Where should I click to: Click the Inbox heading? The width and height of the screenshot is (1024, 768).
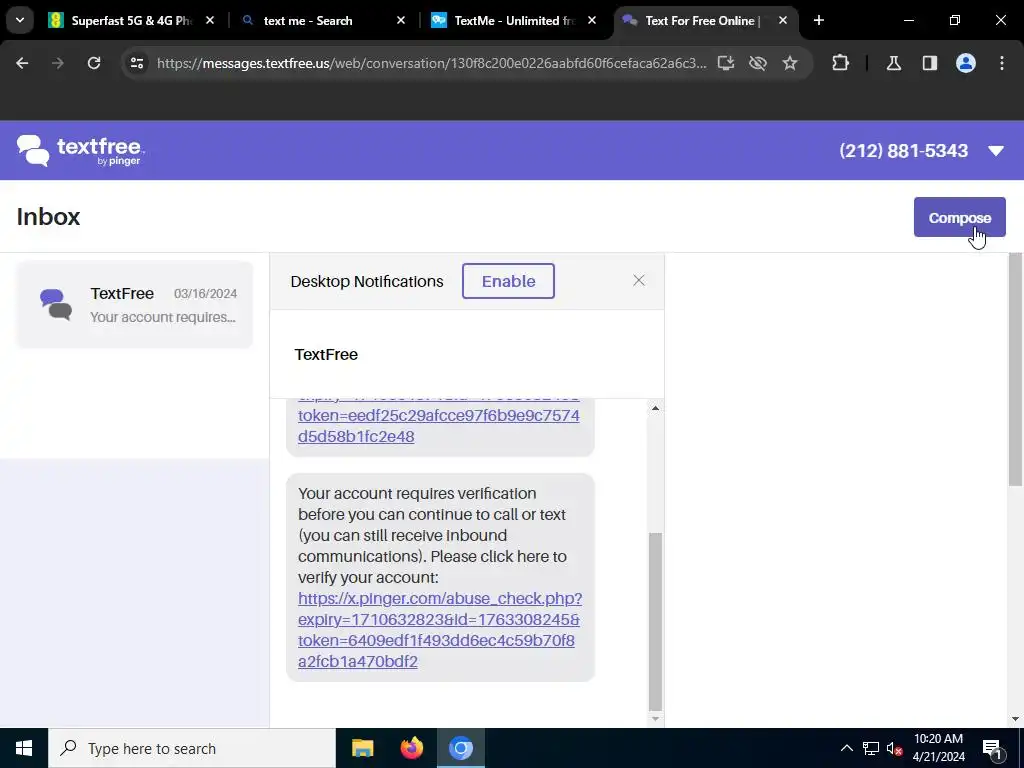[x=48, y=217]
